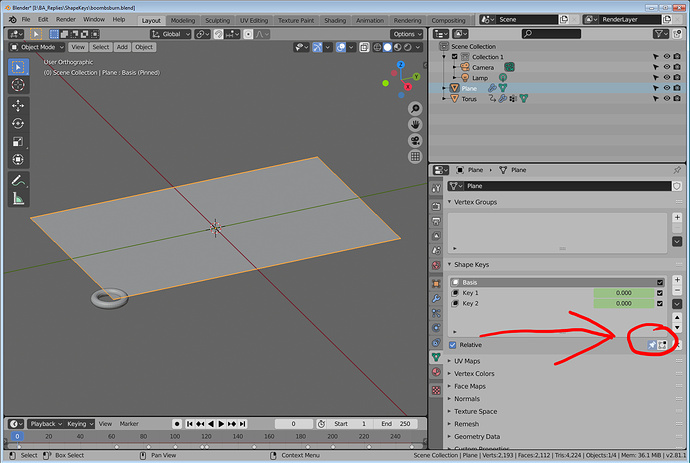Click the Key 1 value slider
This screenshot has height=463, width=690.
pyautogui.click(x=624, y=293)
